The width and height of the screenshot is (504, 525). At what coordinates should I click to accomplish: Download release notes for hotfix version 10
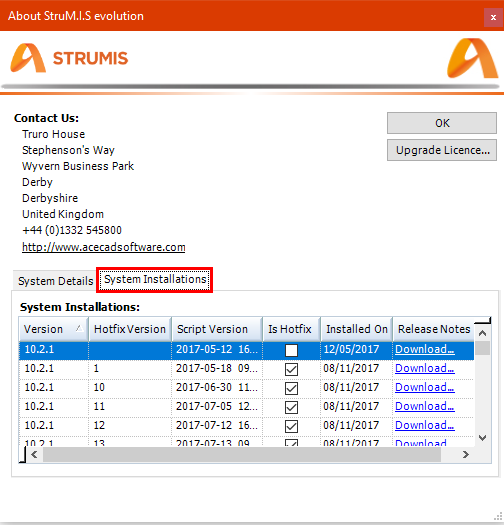[x=425, y=387]
